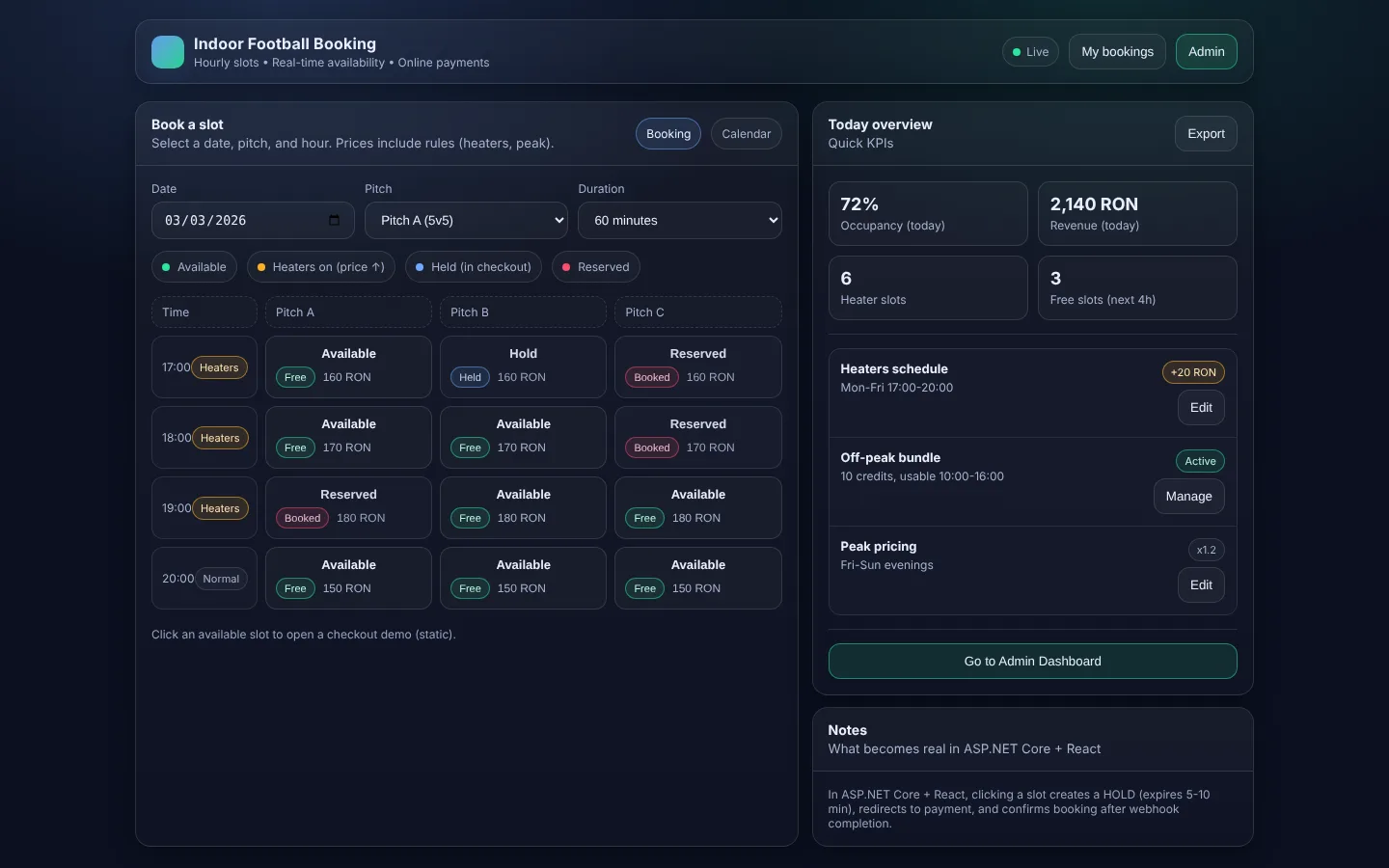The image size is (1389, 868).
Task: Click the 19:00 Pitch A reserved slot
Action: point(348,508)
